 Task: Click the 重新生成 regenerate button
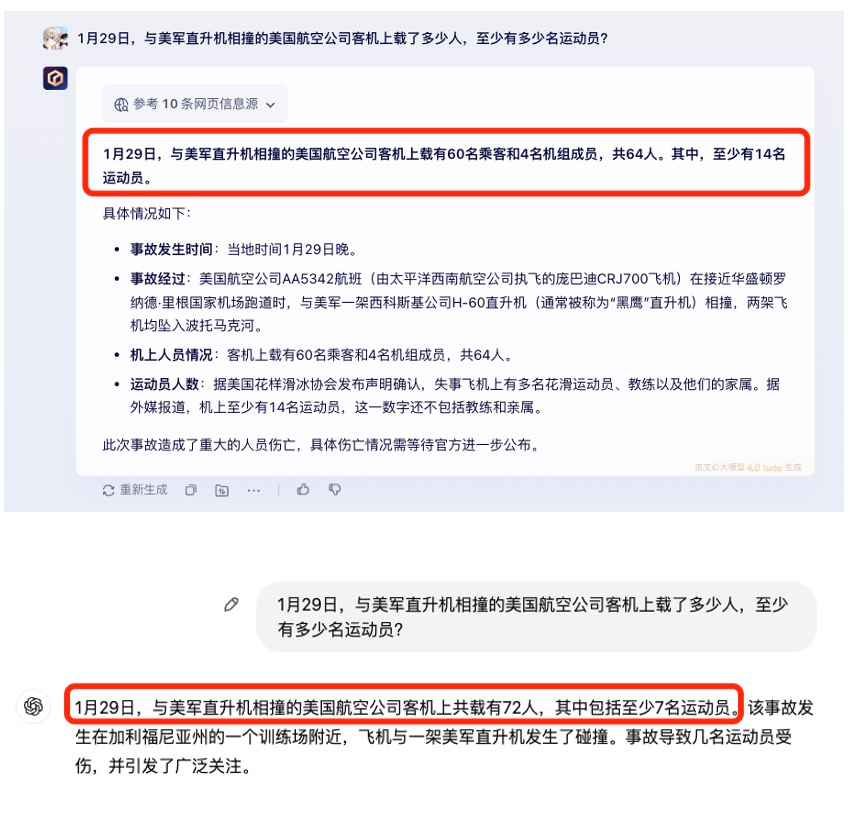click(x=135, y=490)
